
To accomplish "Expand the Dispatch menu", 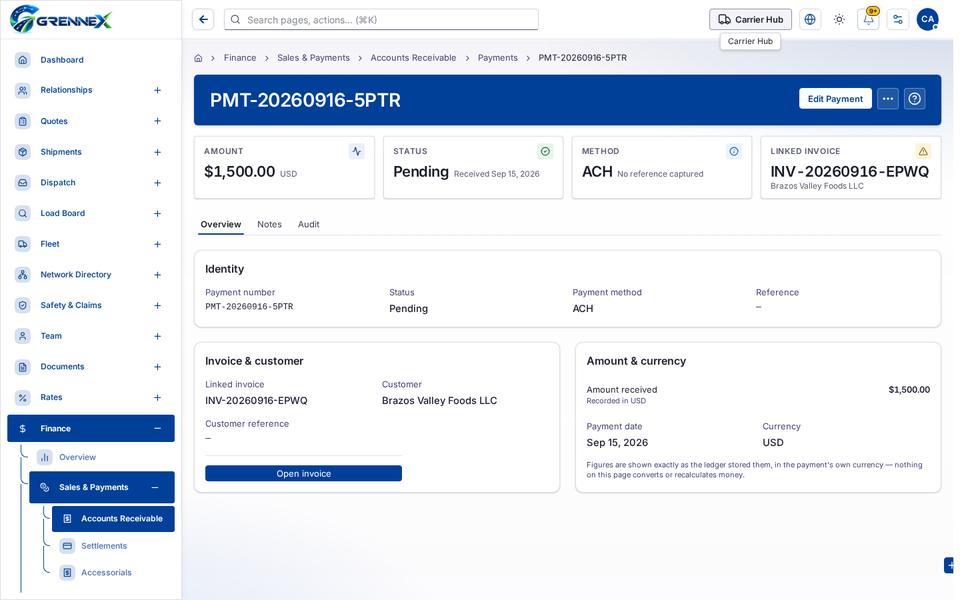I will click(157, 182).
